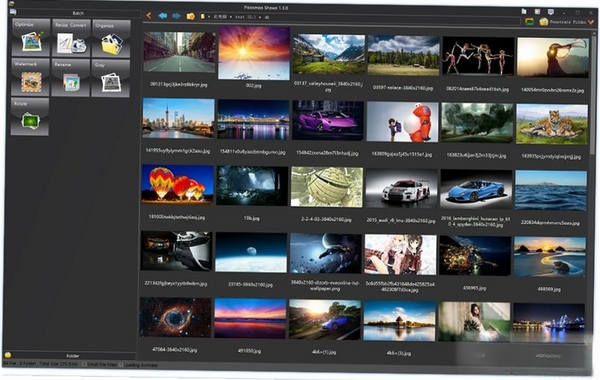Viewport: 600px width, 380px height.
Task: Click the app icon at top-left corner
Action: pyautogui.click(x=12, y=4)
